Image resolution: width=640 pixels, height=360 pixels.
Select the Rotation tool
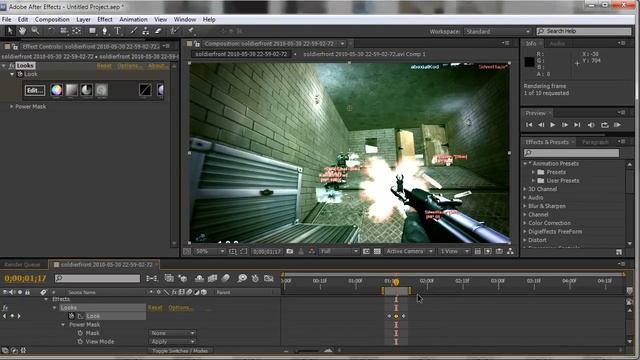point(51,31)
